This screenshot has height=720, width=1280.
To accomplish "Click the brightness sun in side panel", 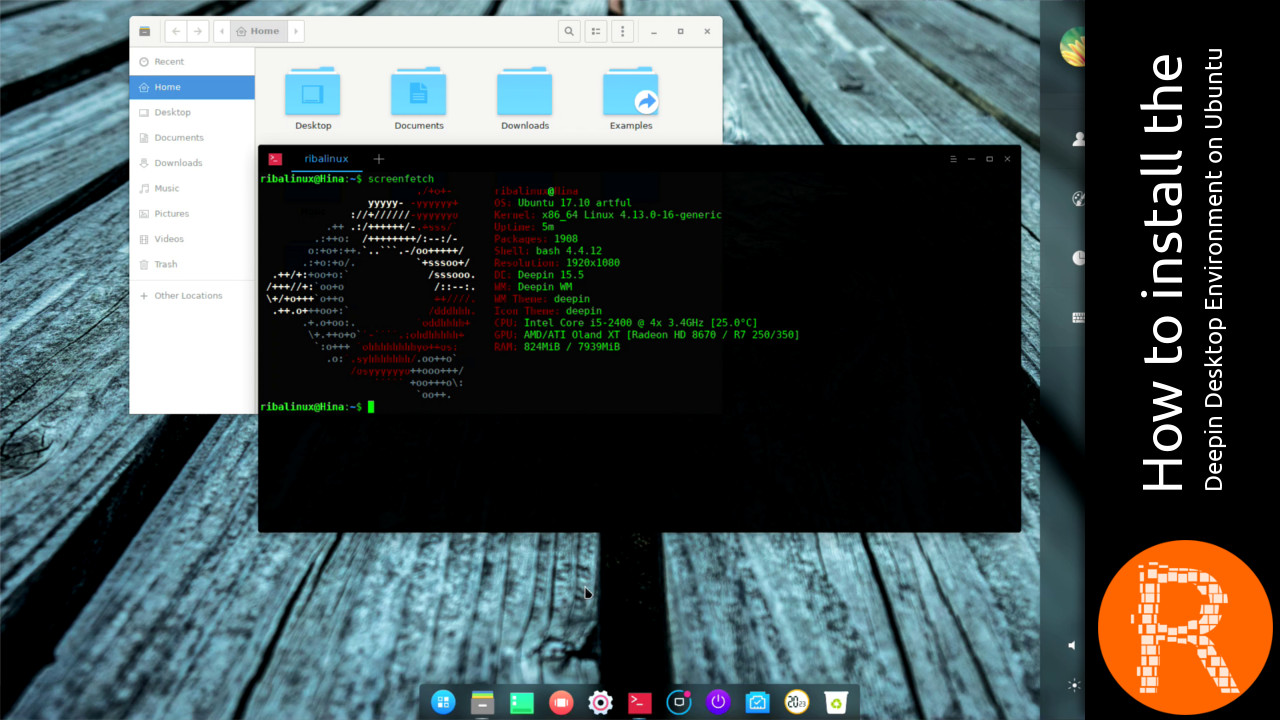I will point(1073,685).
